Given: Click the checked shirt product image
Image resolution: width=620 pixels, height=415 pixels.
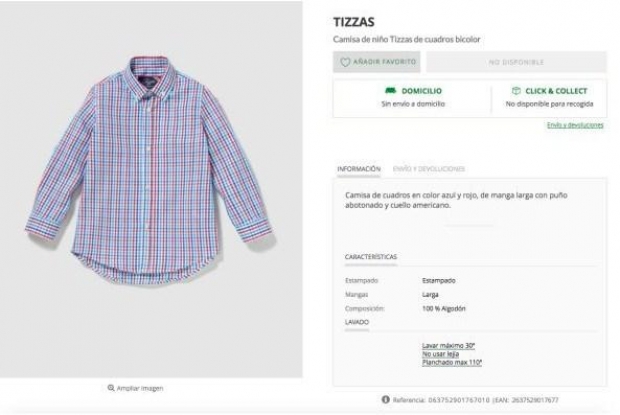Looking at the screenshot, I should point(150,170).
